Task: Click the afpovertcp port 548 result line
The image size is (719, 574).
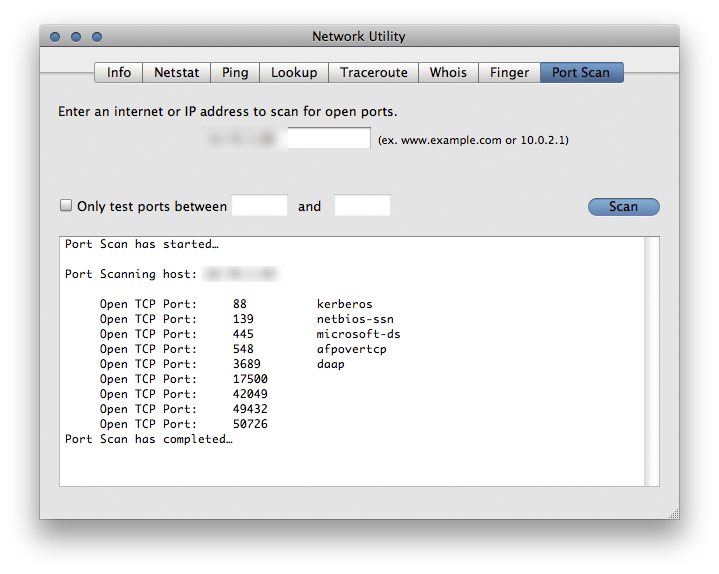Action: (243, 349)
